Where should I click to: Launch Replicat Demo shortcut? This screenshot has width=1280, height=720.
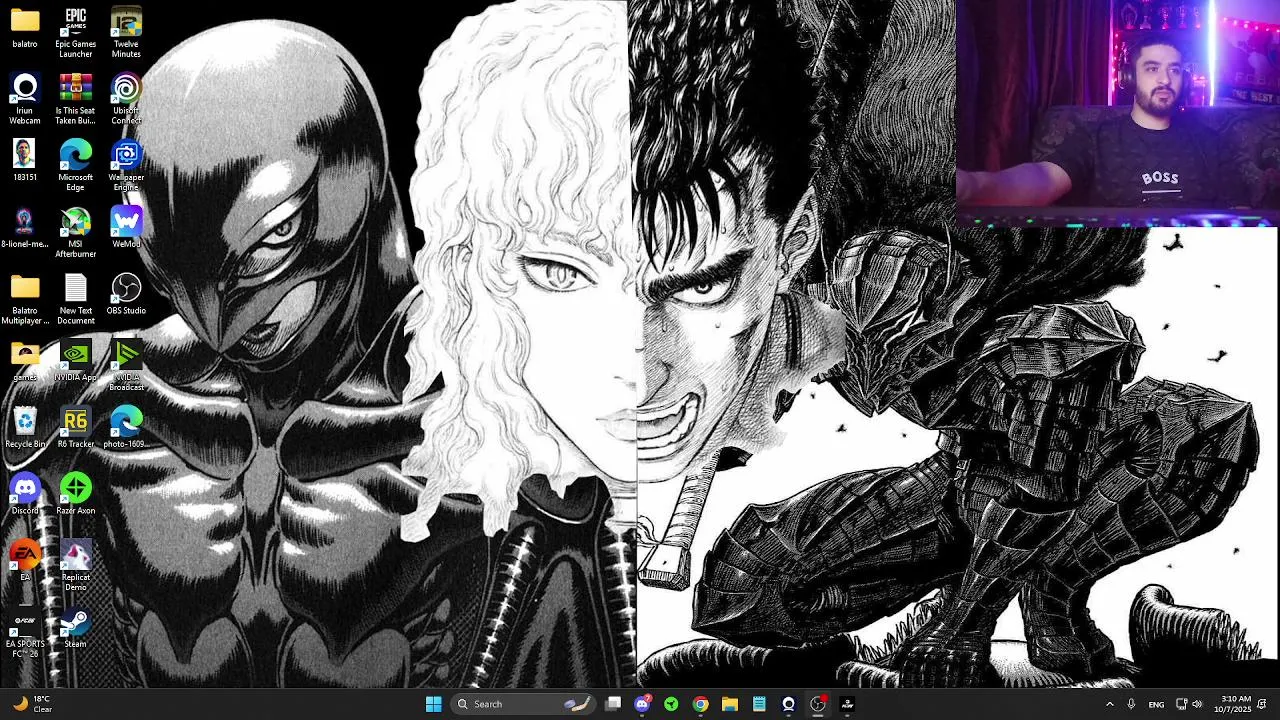pyautogui.click(x=76, y=566)
